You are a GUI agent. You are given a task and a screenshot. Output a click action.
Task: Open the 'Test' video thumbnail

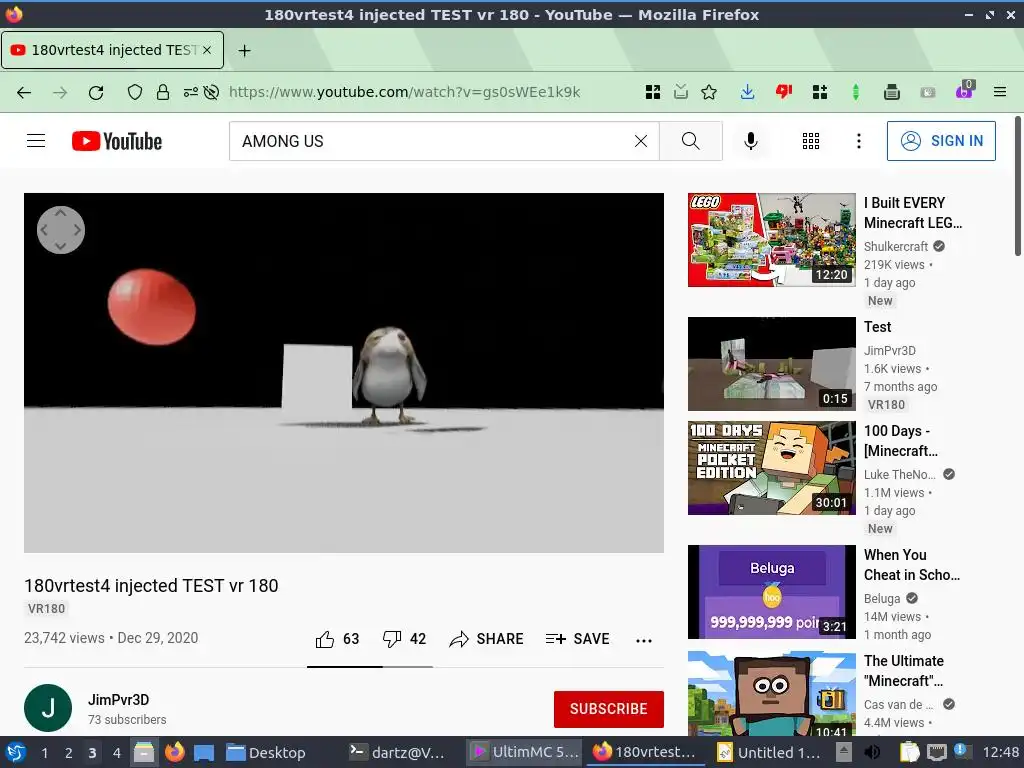click(772, 364)
